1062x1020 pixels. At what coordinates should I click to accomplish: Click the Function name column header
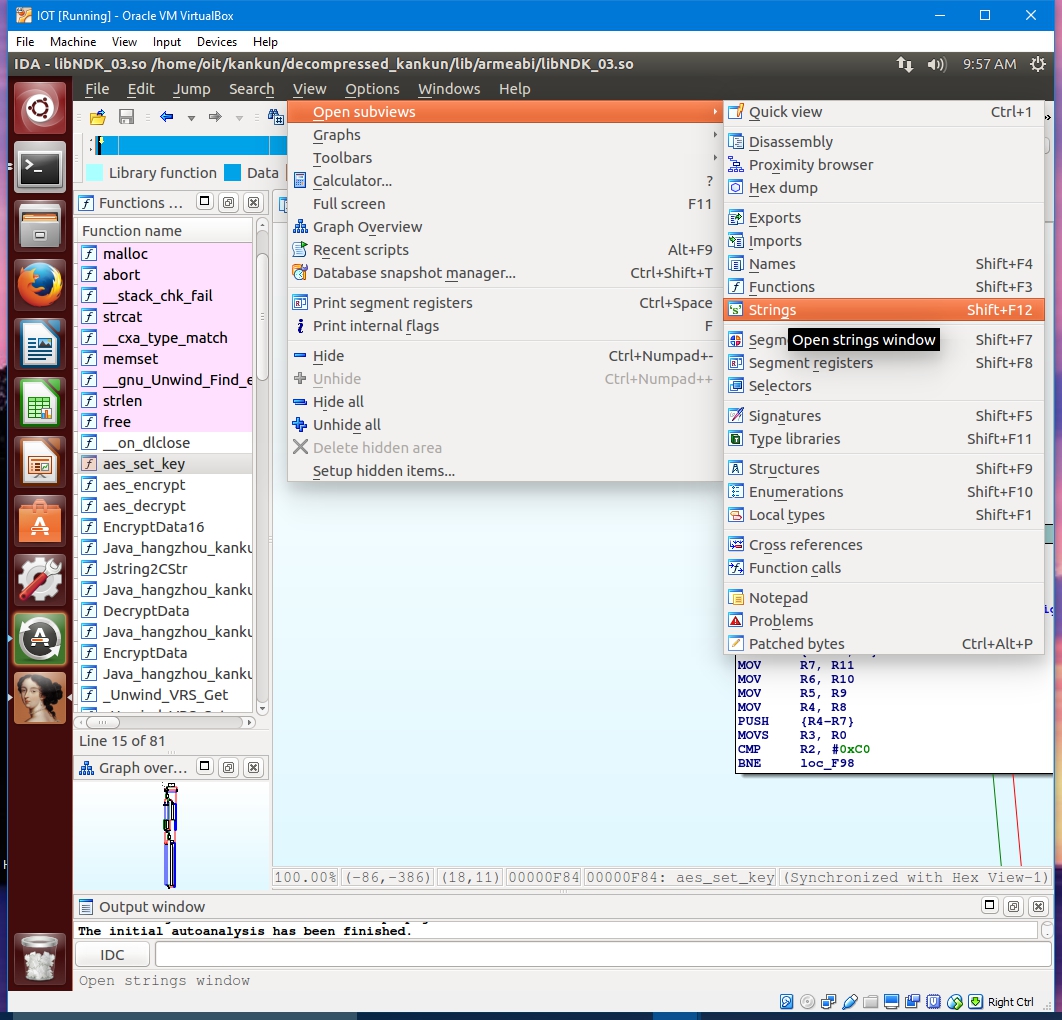pyautogui.click(x=165, y=231)
